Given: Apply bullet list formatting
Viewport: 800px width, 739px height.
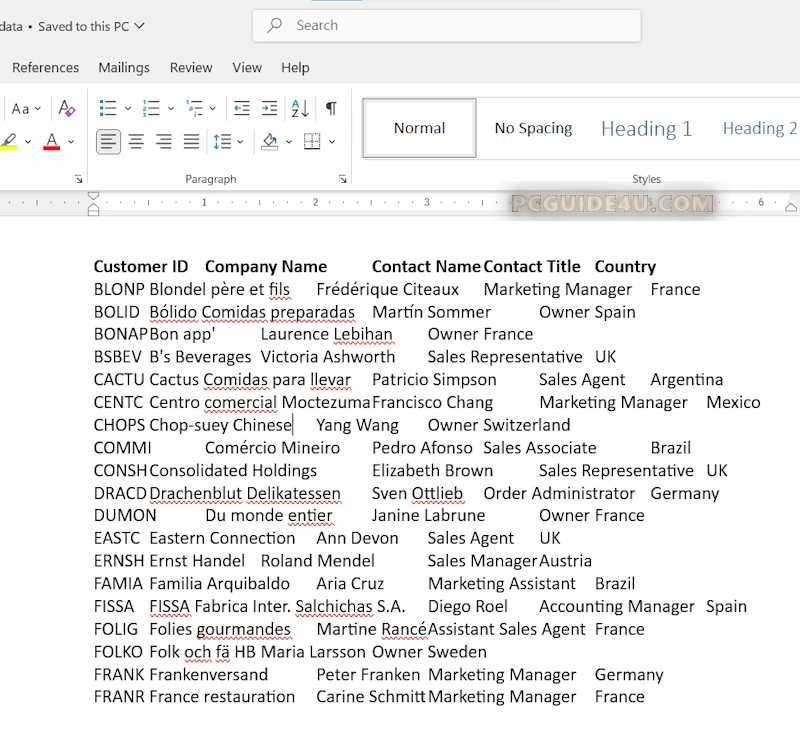Looking at the screenshot, I should pyautogui.click(x=108, y=108).
